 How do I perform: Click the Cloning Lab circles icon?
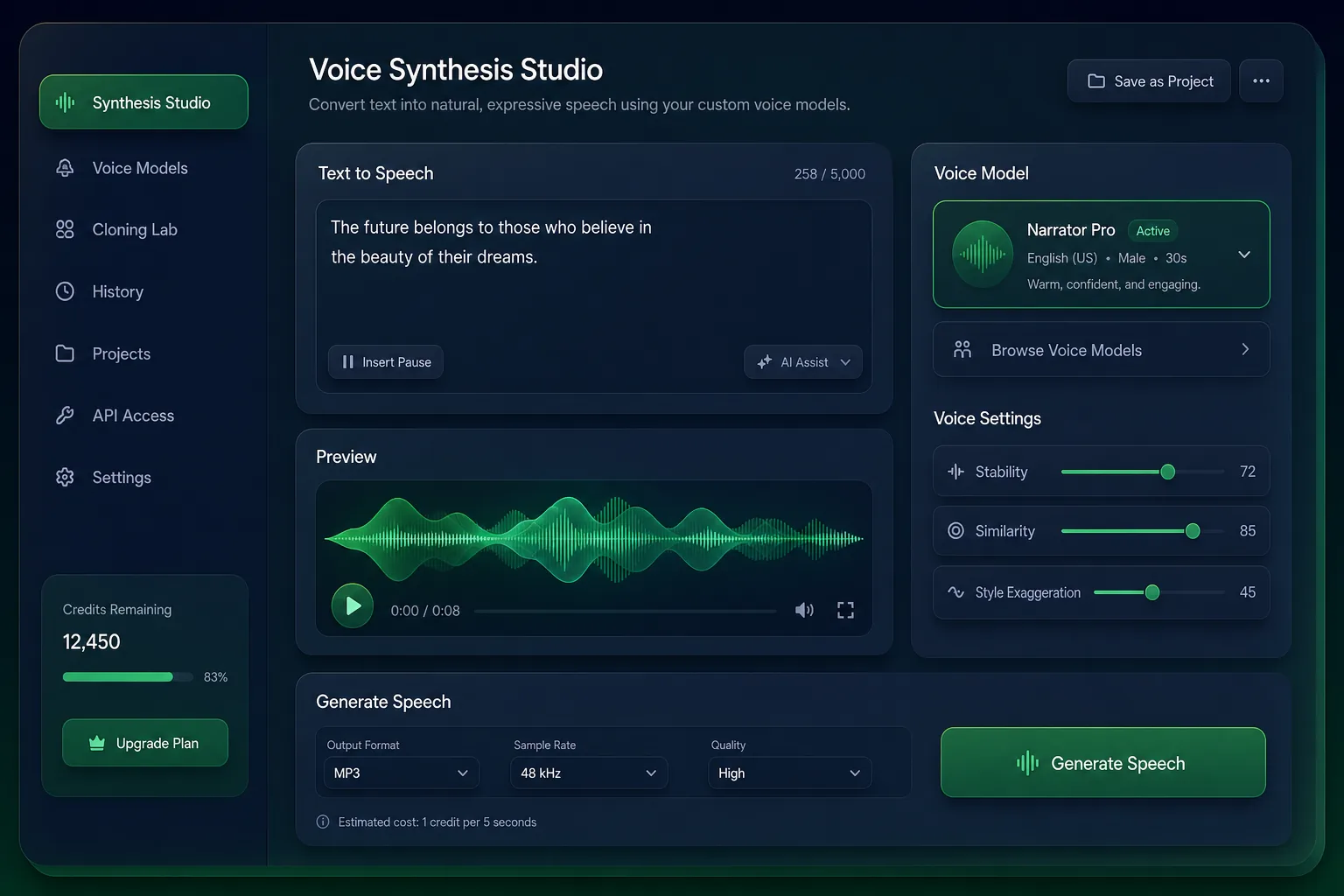click(x=65, y=229)
